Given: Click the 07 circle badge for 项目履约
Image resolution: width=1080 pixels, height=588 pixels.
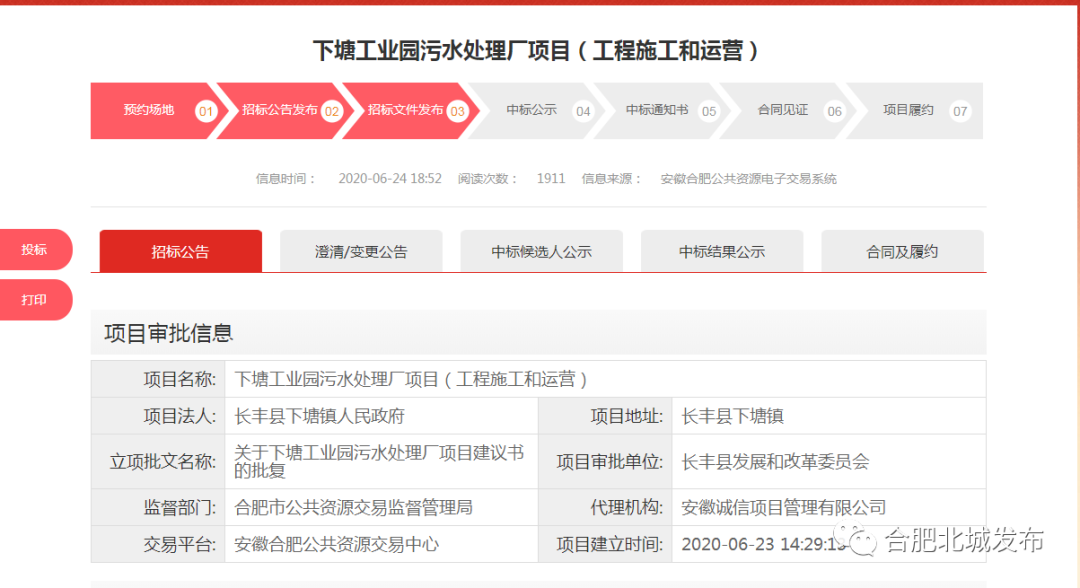Looking at the screenshot, I should (x=960, y=111).
